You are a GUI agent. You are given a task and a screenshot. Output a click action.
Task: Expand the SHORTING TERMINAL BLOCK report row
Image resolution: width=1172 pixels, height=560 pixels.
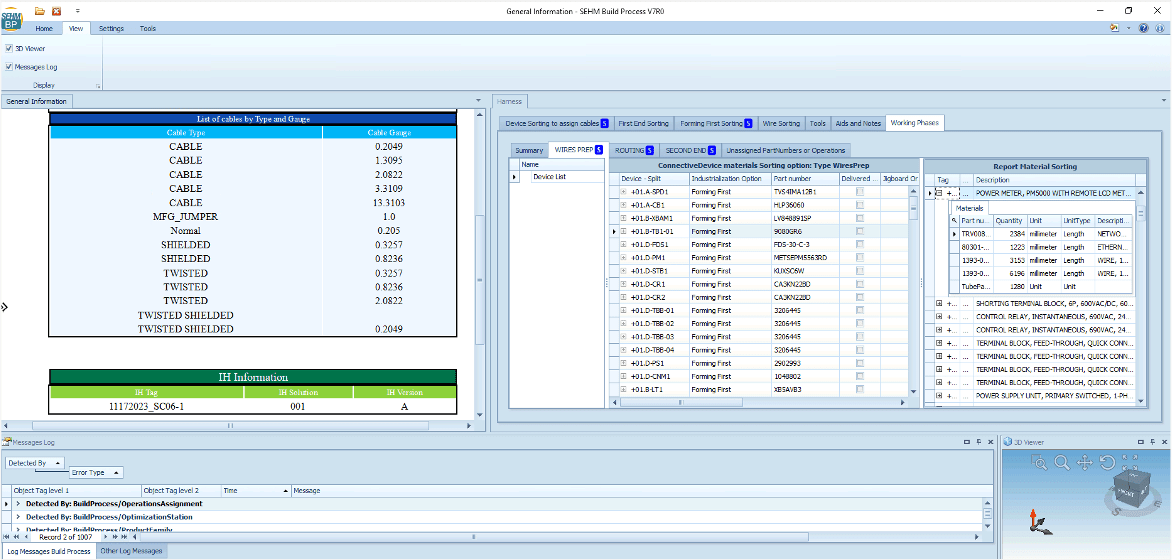[x=938, y=303]
